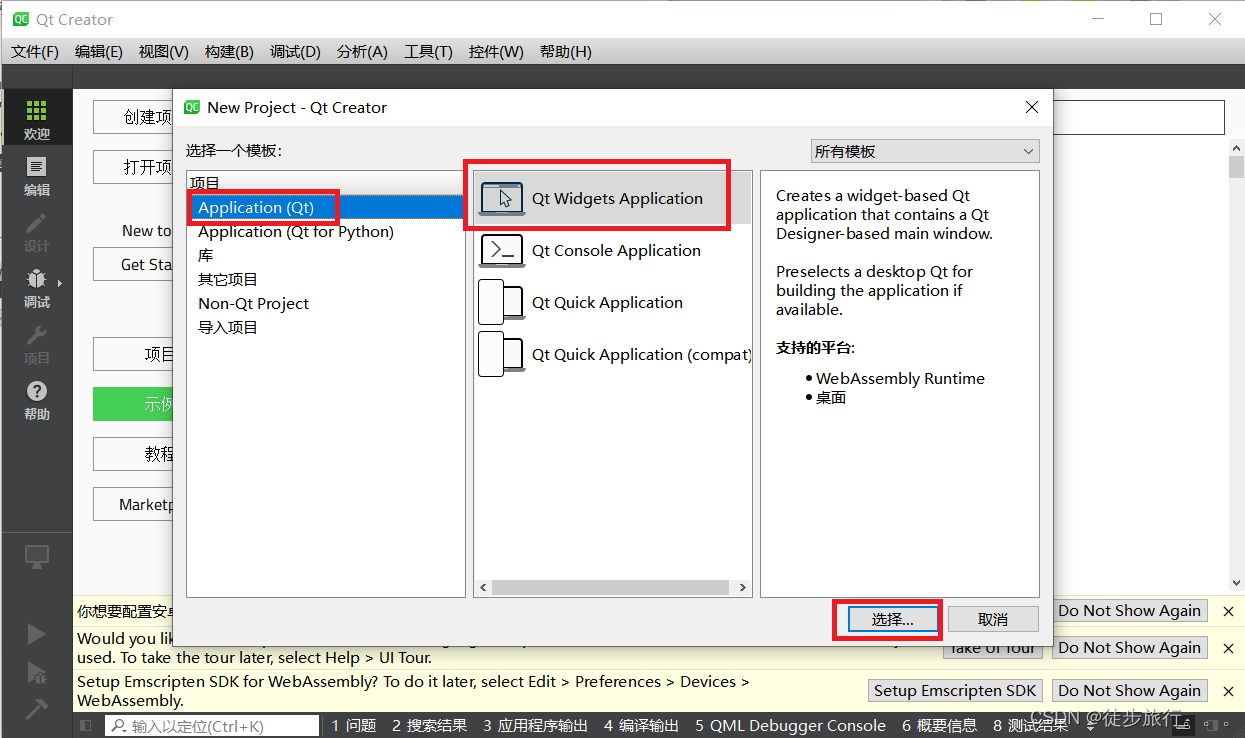This screenshot has width=1245, height=738.
Task: Open the 工具(T) menu
Action: click(x=428, y=51)
